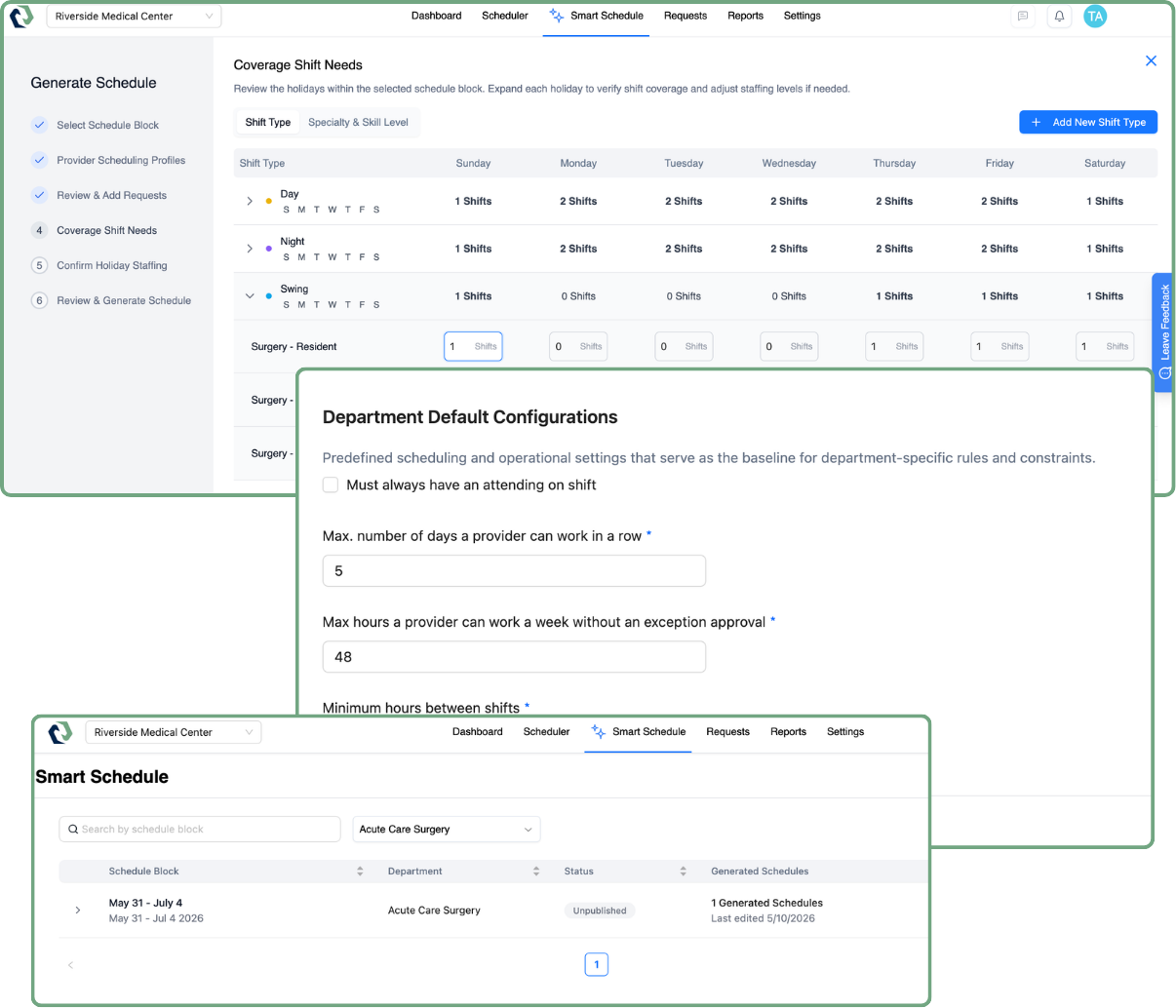The height and width of the screenshot is (1008, 1176).
Task: Switch to the Specialty & Skill Level tab
Action: 358,123
